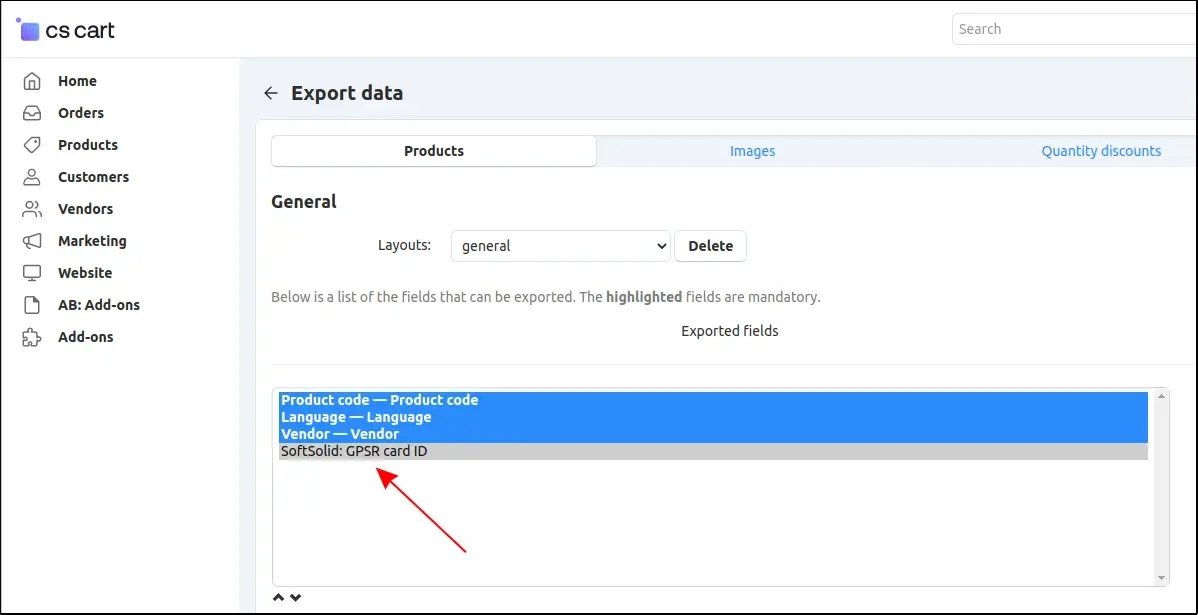Click the Products tag icon

click(31, 145)
